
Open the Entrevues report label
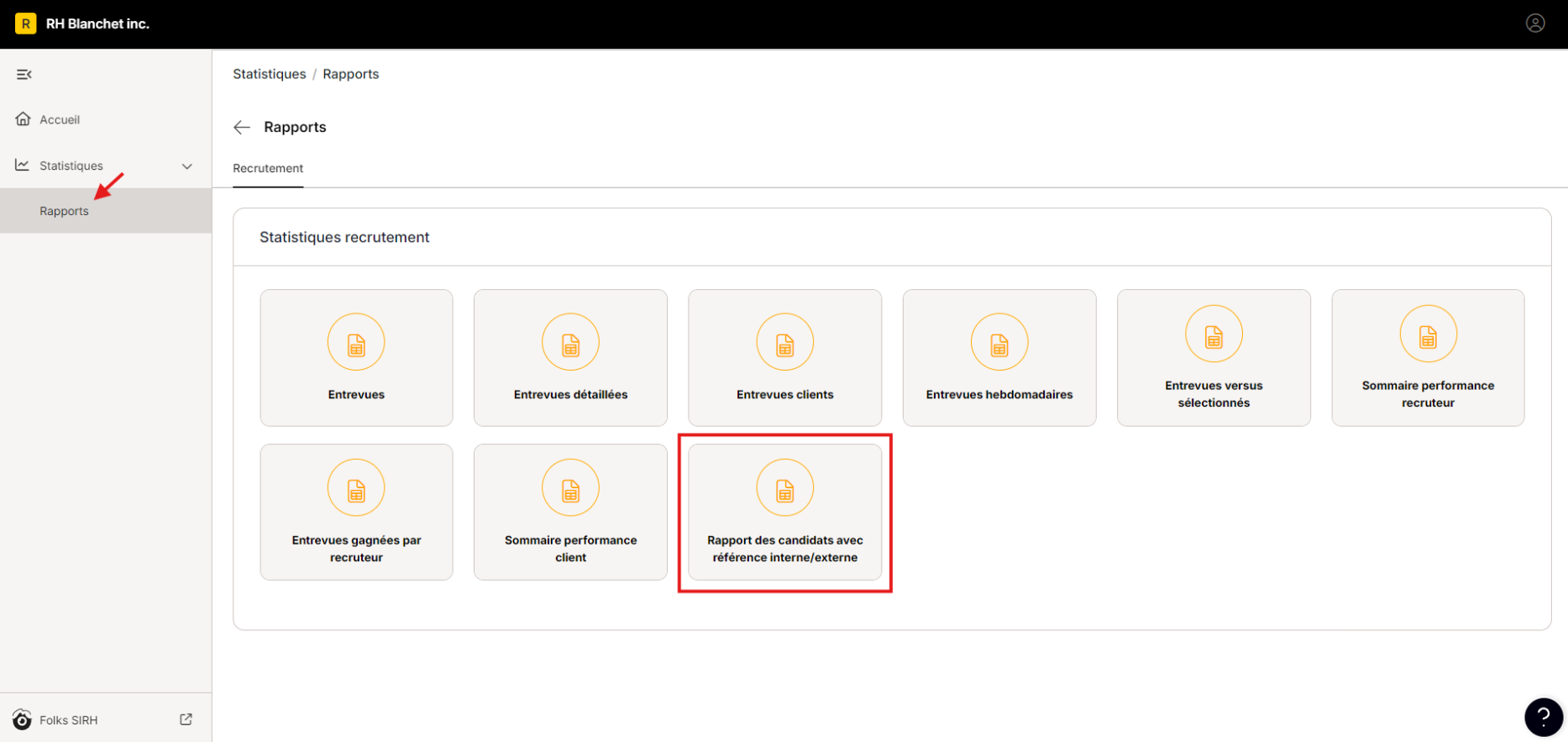(356, 394)
